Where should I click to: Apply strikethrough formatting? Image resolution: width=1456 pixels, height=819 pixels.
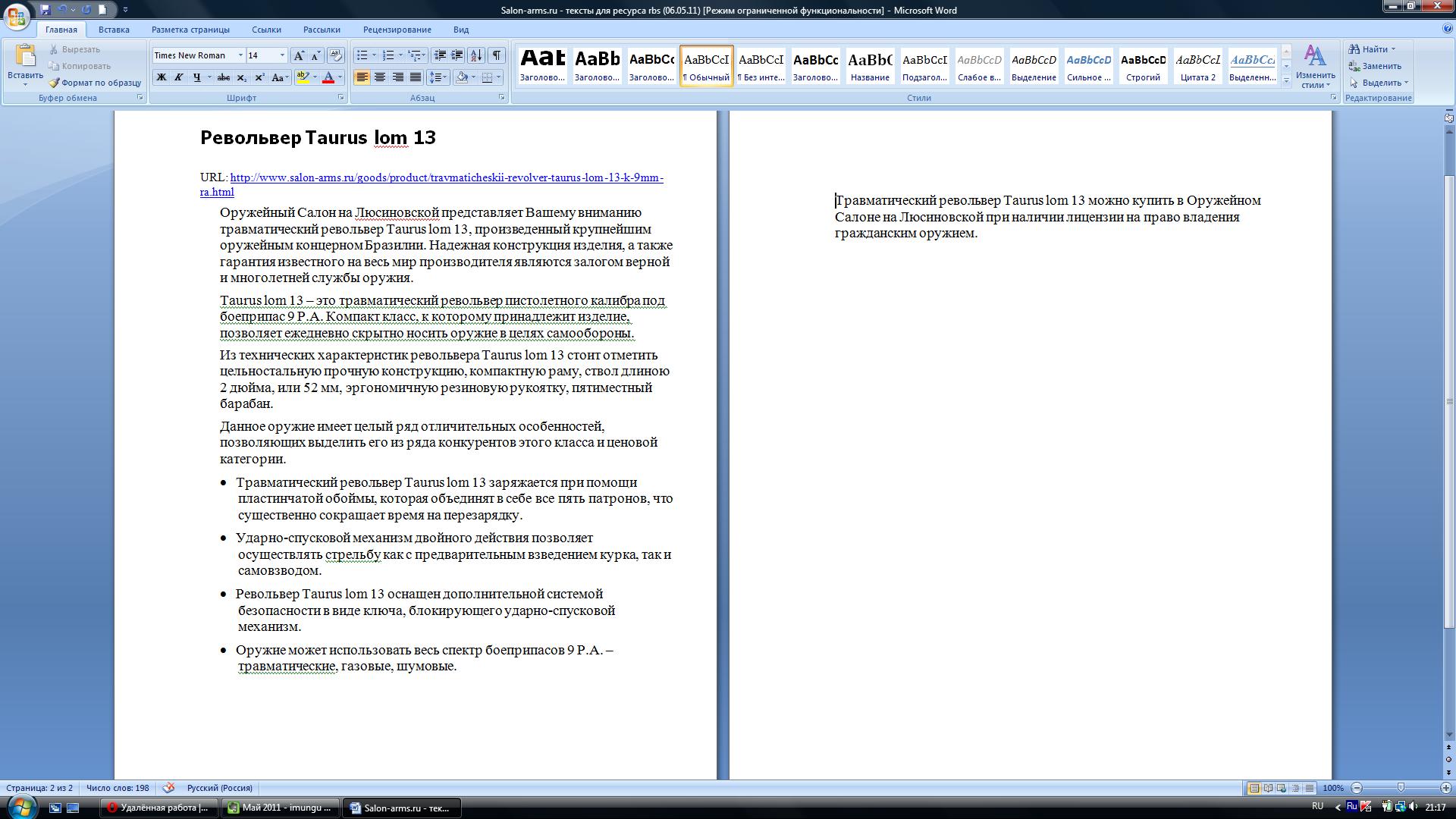[223, 77]
